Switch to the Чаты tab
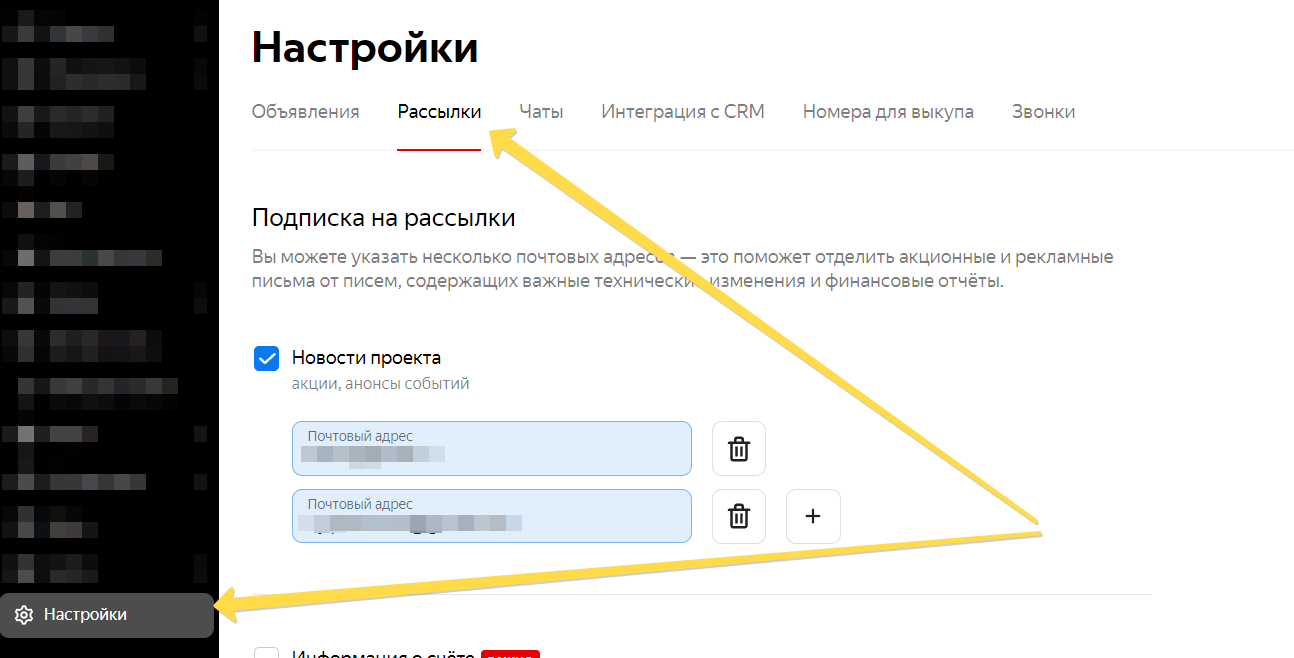The image size is (1294, 658). point(541,112)
